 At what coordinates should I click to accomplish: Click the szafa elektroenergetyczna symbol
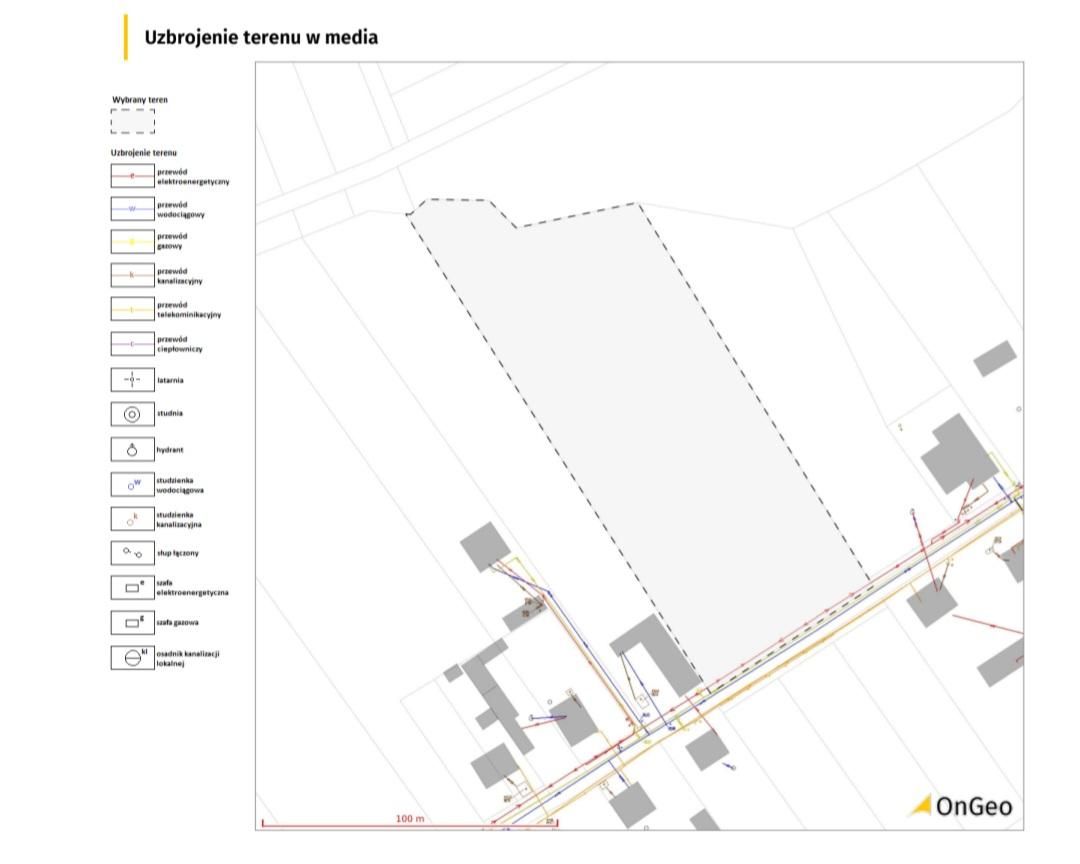132,588
